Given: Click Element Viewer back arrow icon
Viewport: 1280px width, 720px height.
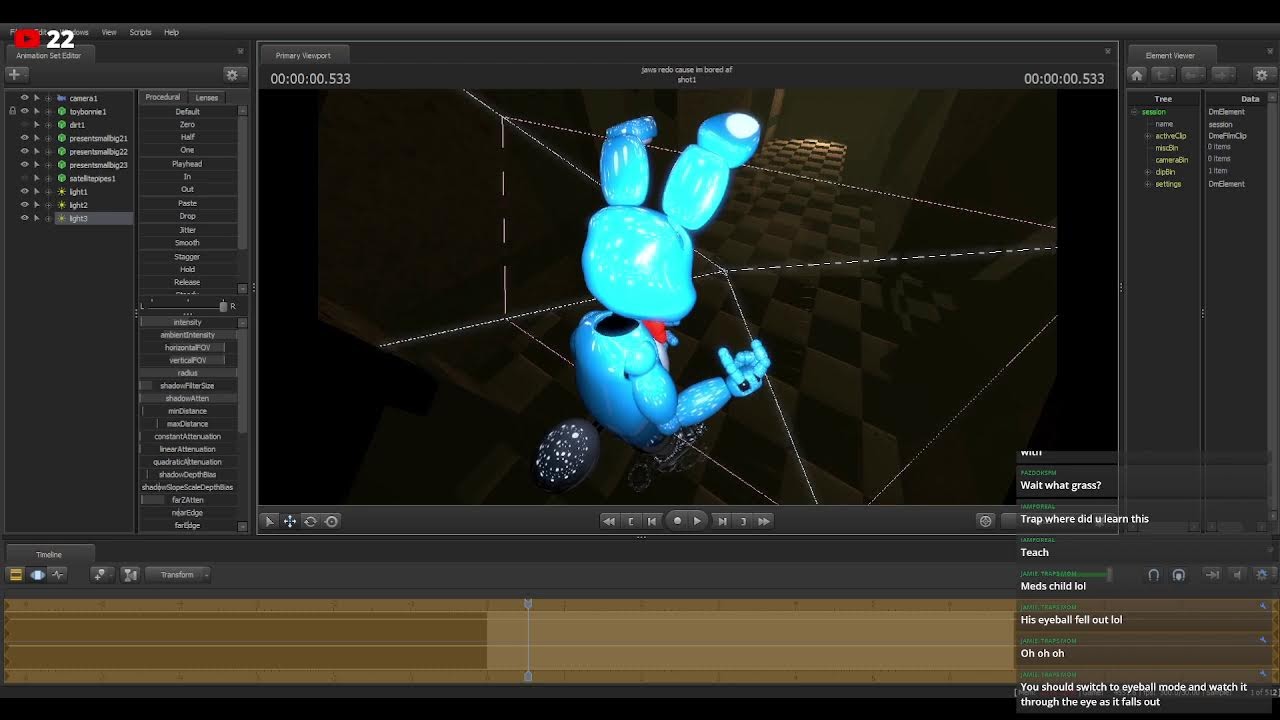Looking at the screenshot, I should 1191,75.
